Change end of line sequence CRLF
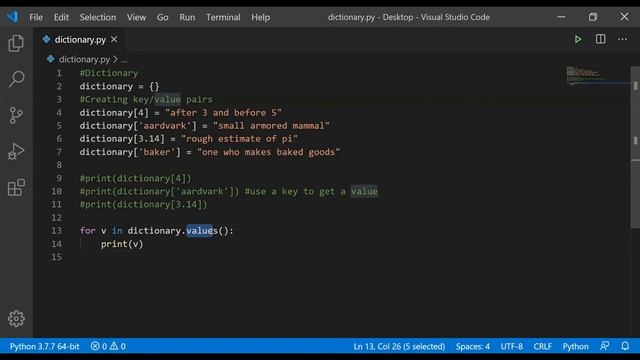 point(542,346)
